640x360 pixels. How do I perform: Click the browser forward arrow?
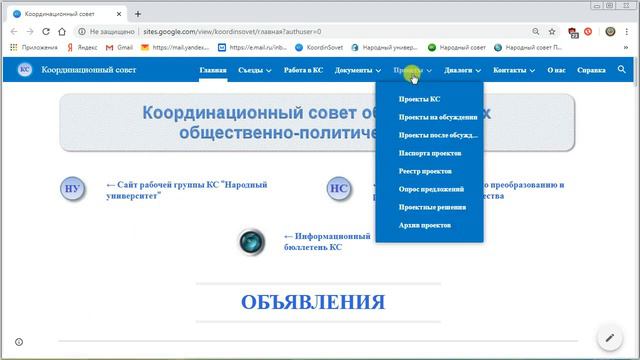pos(30,31)
